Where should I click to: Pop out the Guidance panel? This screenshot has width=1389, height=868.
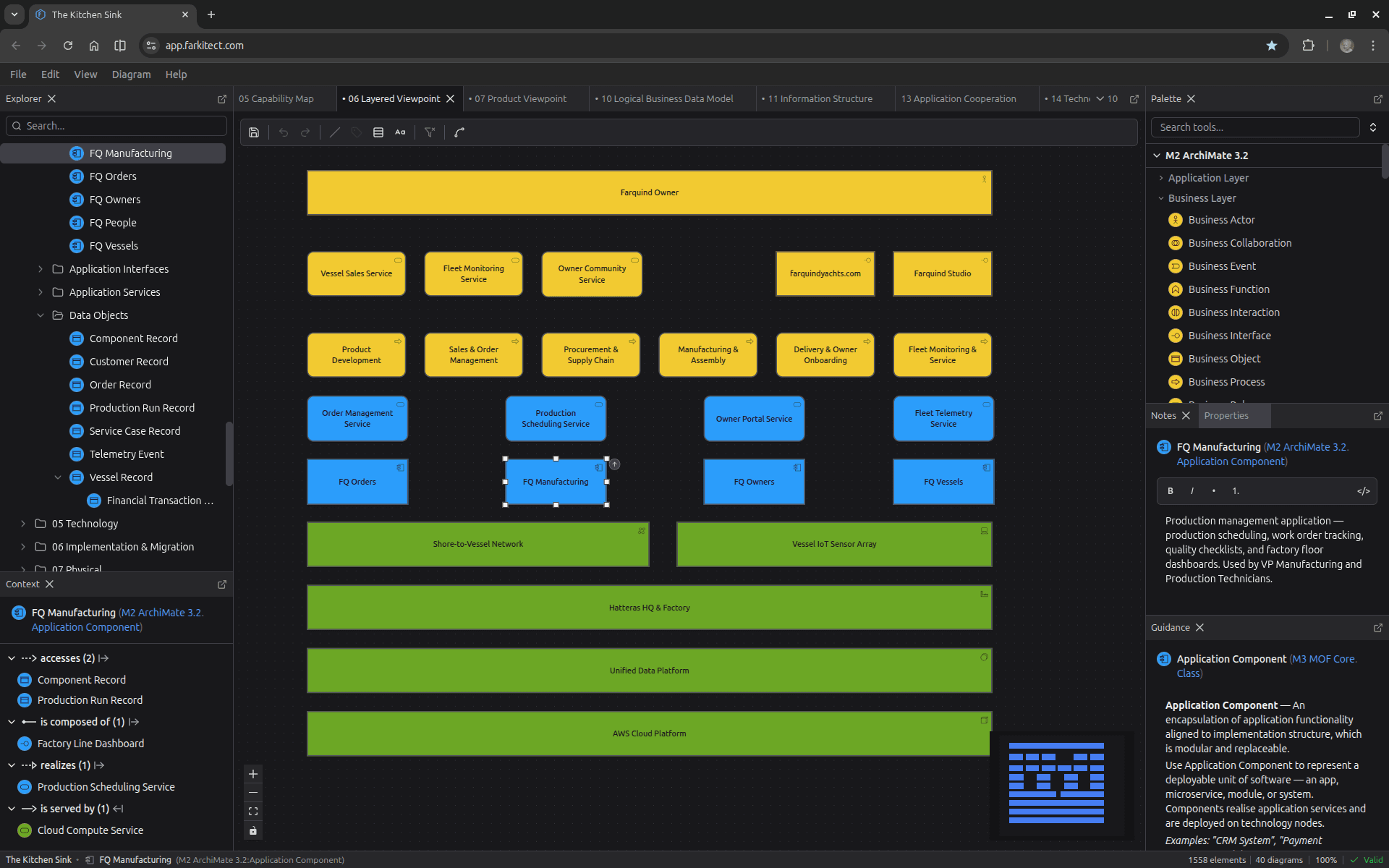pos(1377,628)
